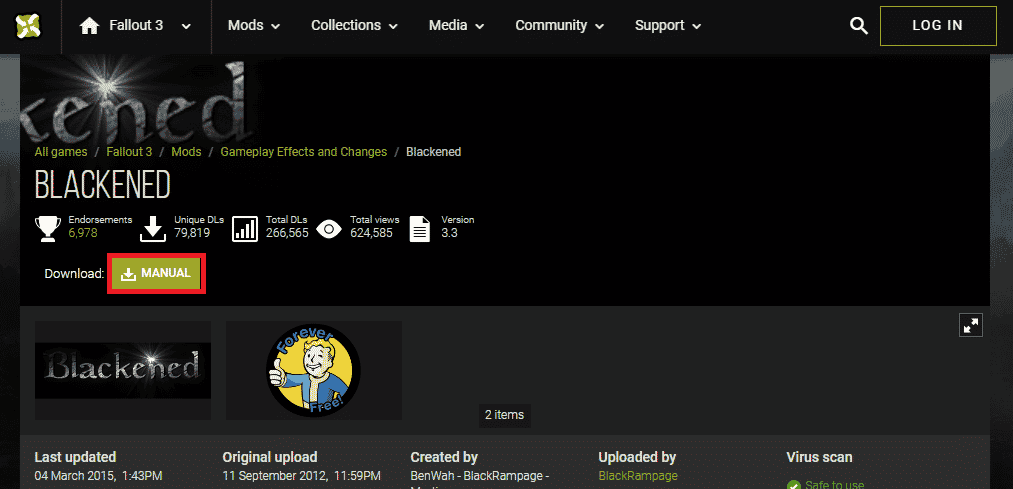Open the Collections dropdown menu
This screenshot has height=489, width=1013.
353,26
